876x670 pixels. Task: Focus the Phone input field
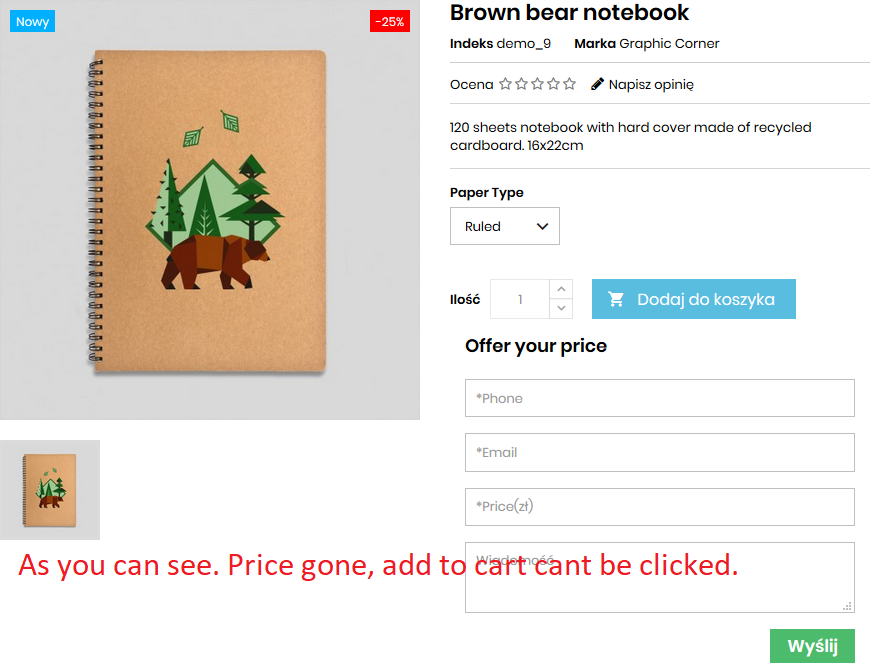660,398
